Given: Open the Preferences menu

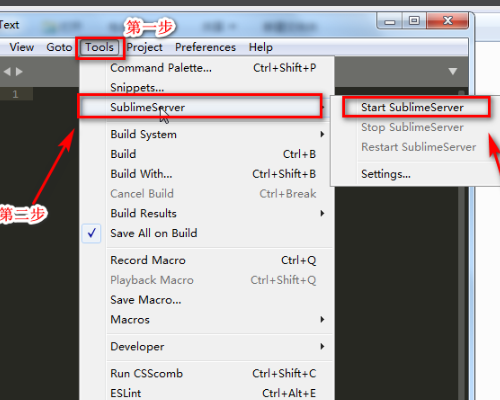Looking at the screenshot, I should (x=205, y=47).
